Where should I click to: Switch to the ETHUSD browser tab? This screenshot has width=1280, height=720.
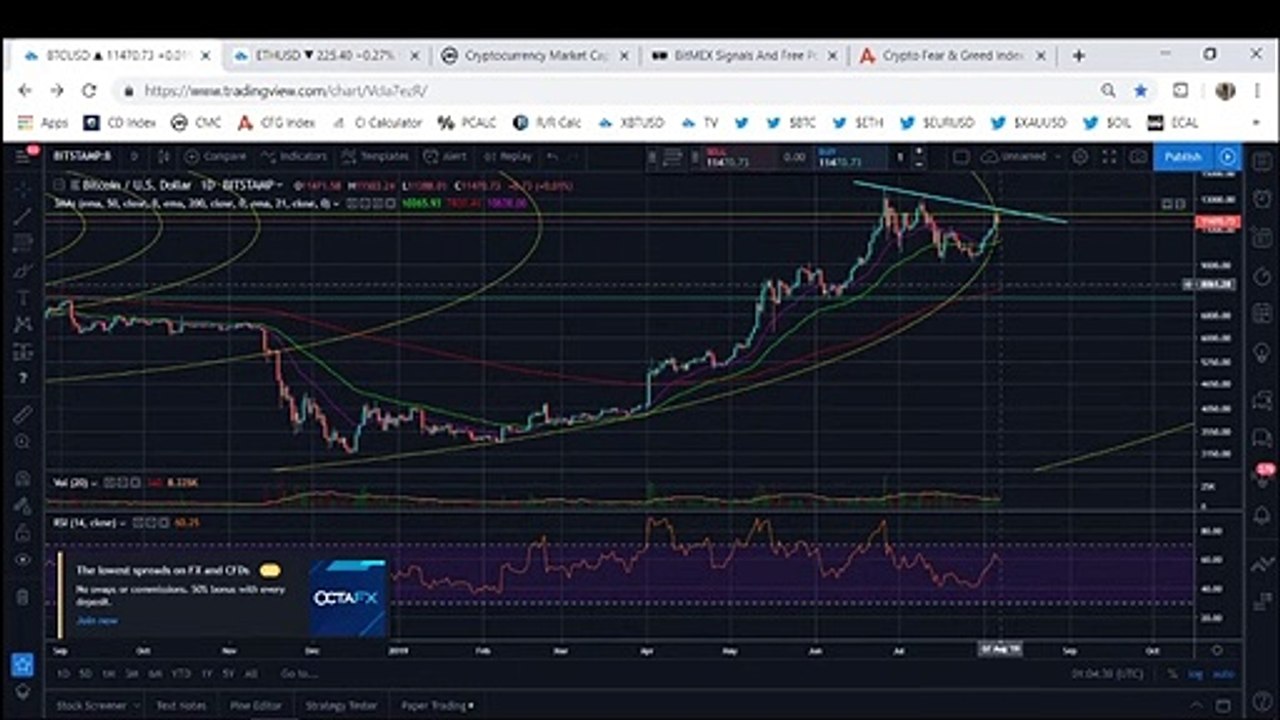(326, 56)
